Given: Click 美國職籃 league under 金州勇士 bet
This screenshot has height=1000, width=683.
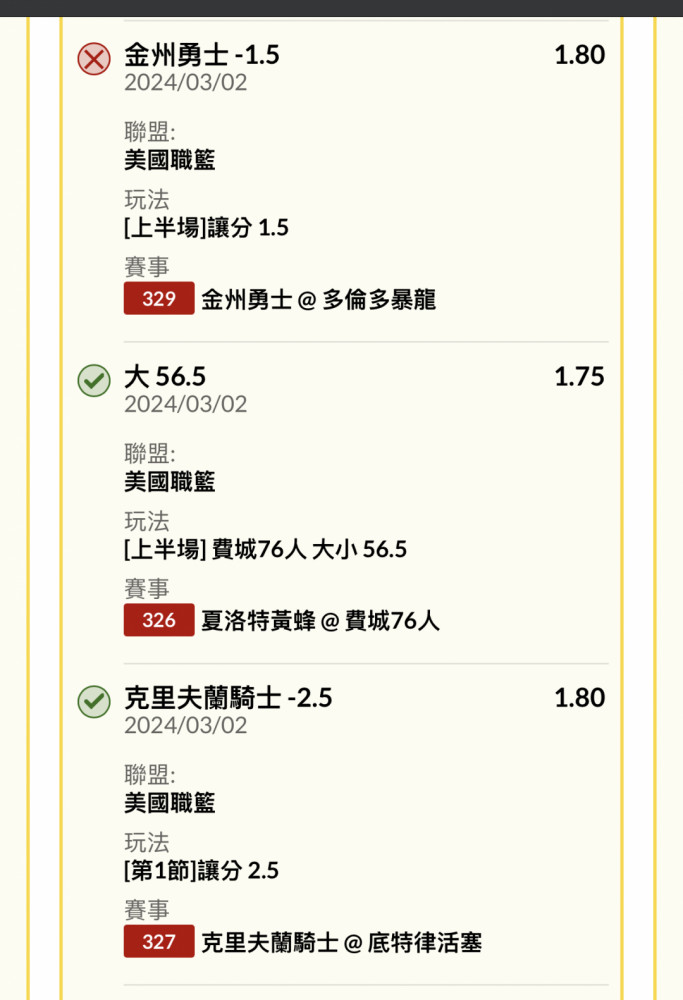Looking at the screenshot, I should click(170, 159).
